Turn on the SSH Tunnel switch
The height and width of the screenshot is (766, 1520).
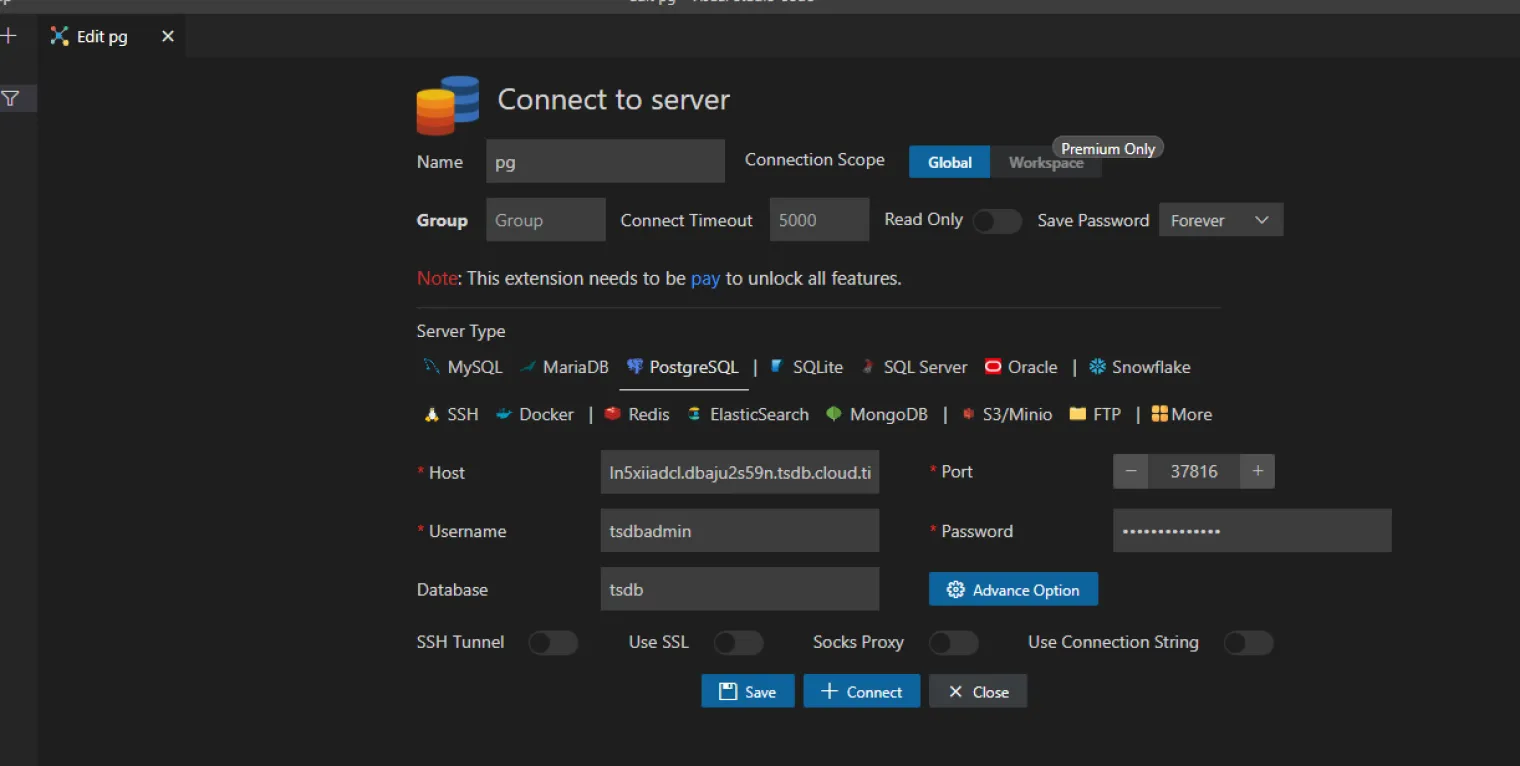click(553, 643)
